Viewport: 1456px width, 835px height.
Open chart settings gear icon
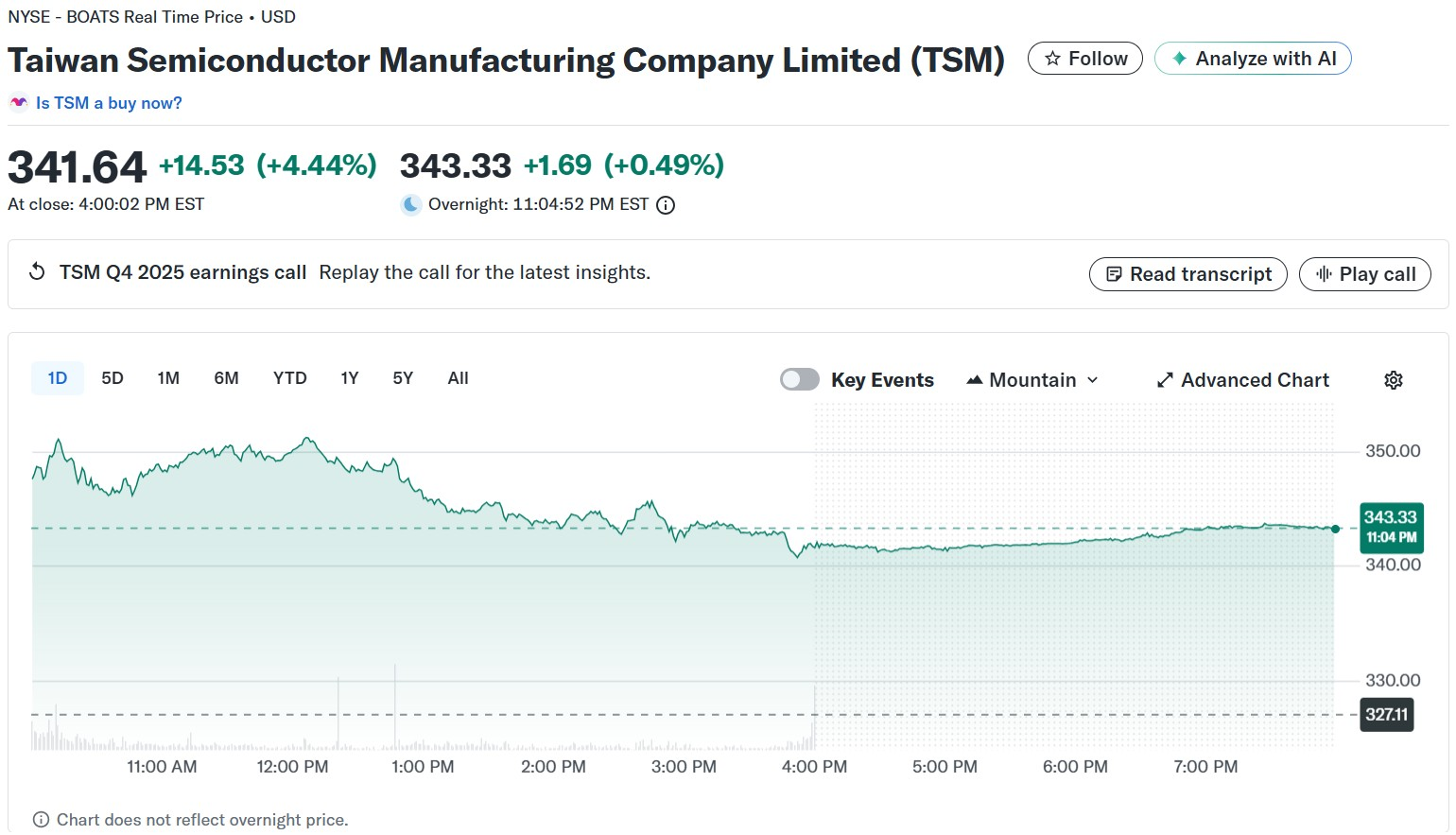click(1393, 380)
